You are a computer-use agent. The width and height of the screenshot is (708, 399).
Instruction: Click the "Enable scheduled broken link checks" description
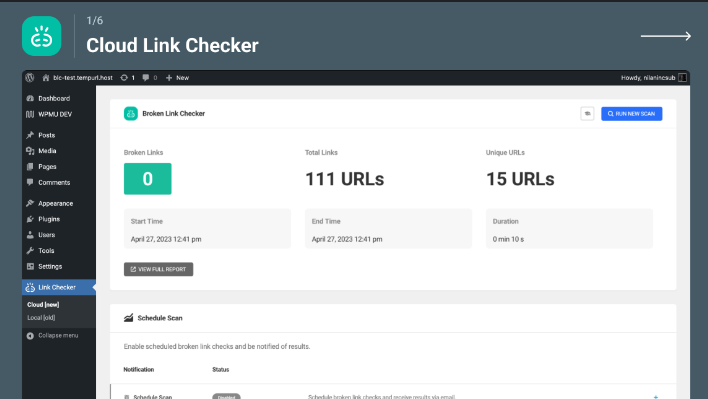pyautogui.click(x=217, y=347)
